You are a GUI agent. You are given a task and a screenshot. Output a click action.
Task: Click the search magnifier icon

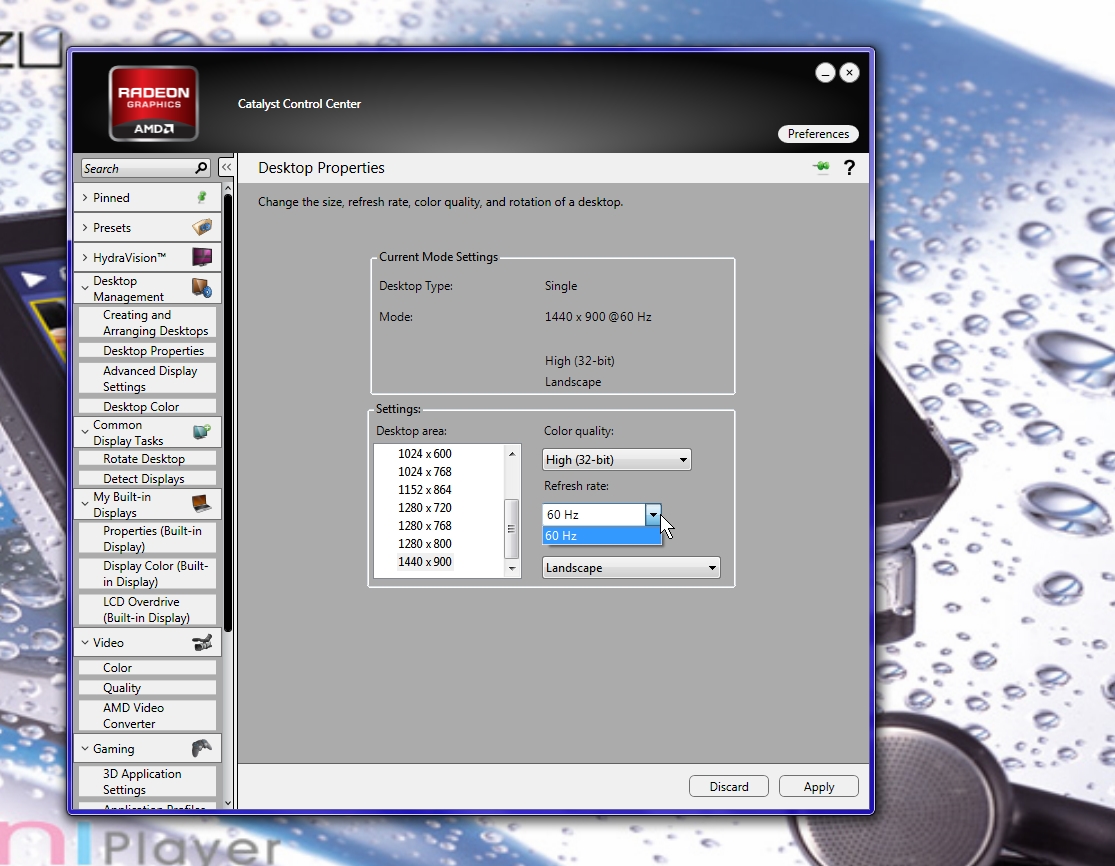point(201,169)
